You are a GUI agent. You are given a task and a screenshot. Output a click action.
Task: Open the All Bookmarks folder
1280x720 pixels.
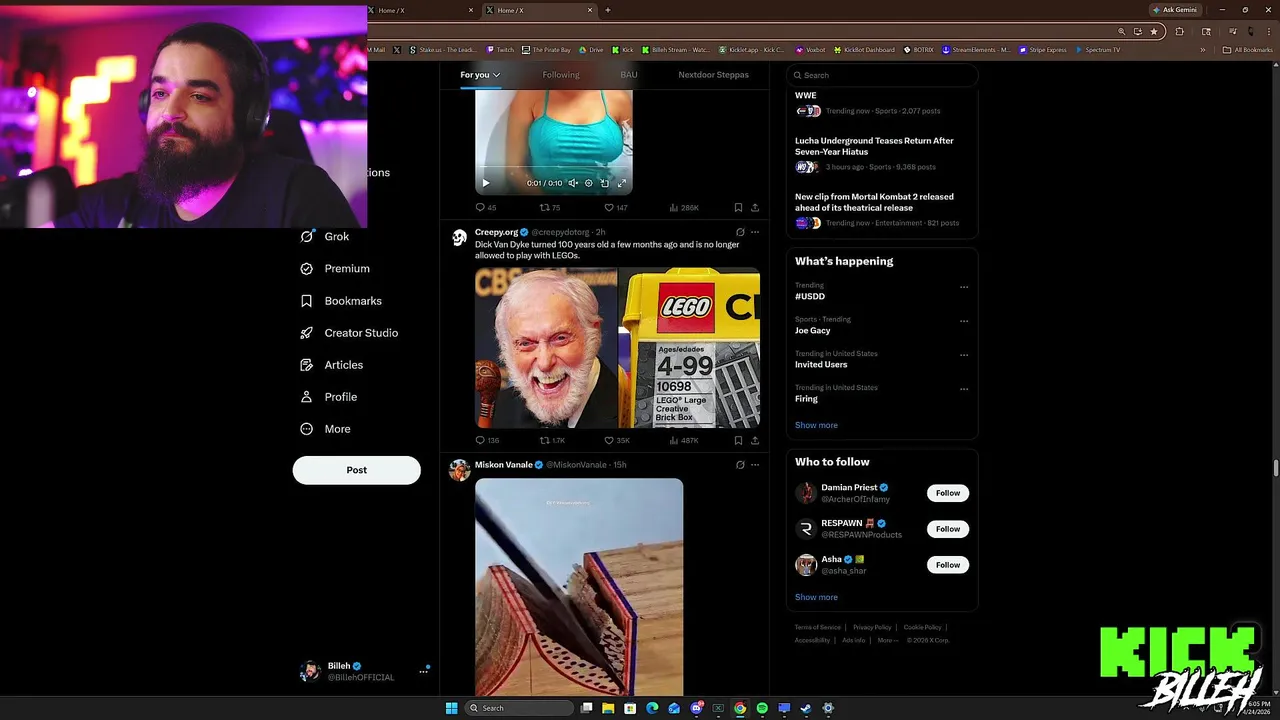click(1247, 50)
